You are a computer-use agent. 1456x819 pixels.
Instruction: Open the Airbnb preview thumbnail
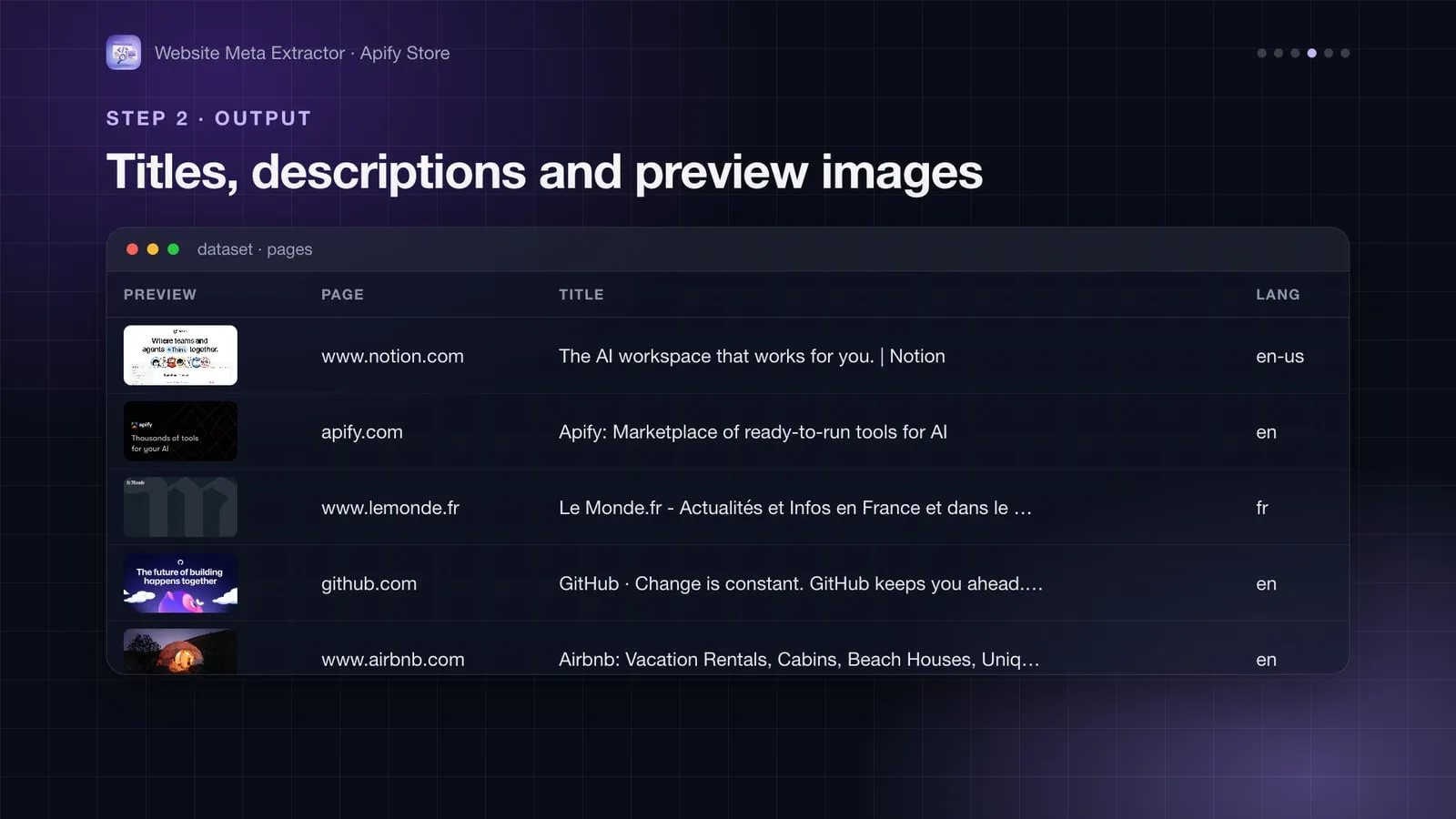(180, 652)
